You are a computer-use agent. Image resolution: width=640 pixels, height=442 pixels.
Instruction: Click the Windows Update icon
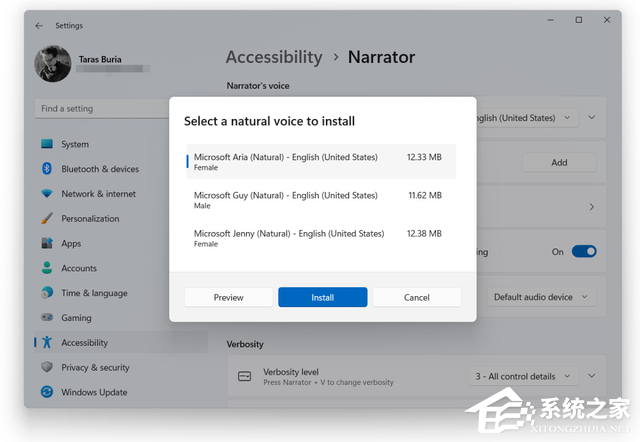[x=46, y=392]
